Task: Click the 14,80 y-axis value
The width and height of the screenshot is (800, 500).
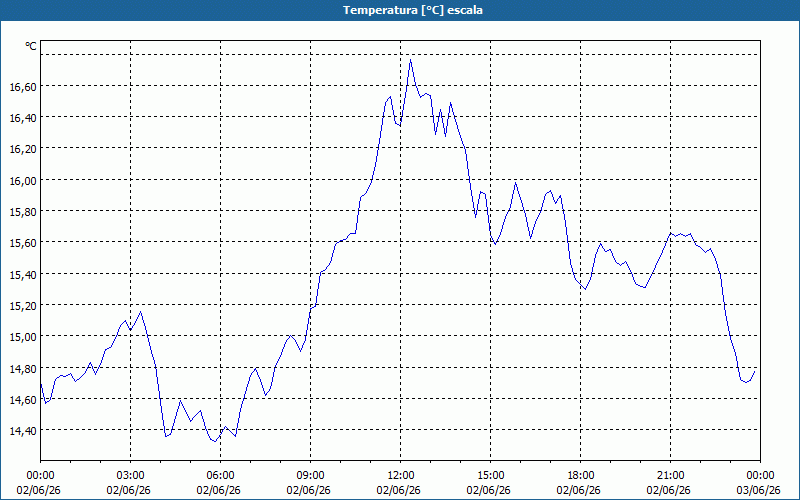Action: coord(23,369)
